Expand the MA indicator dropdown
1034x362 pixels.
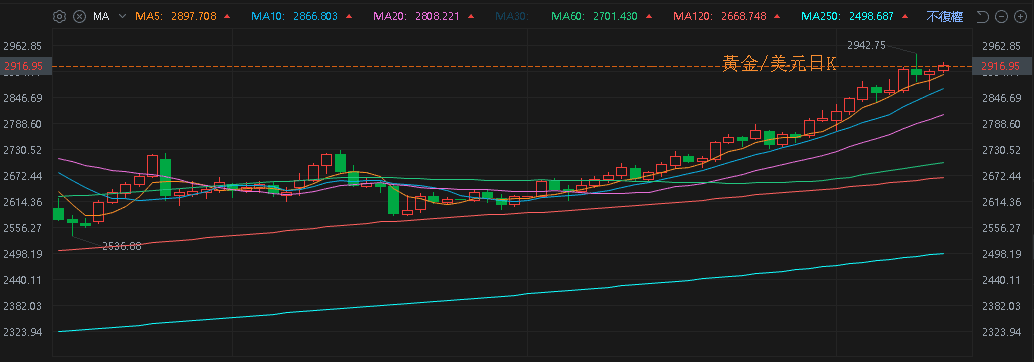point(122,16)
